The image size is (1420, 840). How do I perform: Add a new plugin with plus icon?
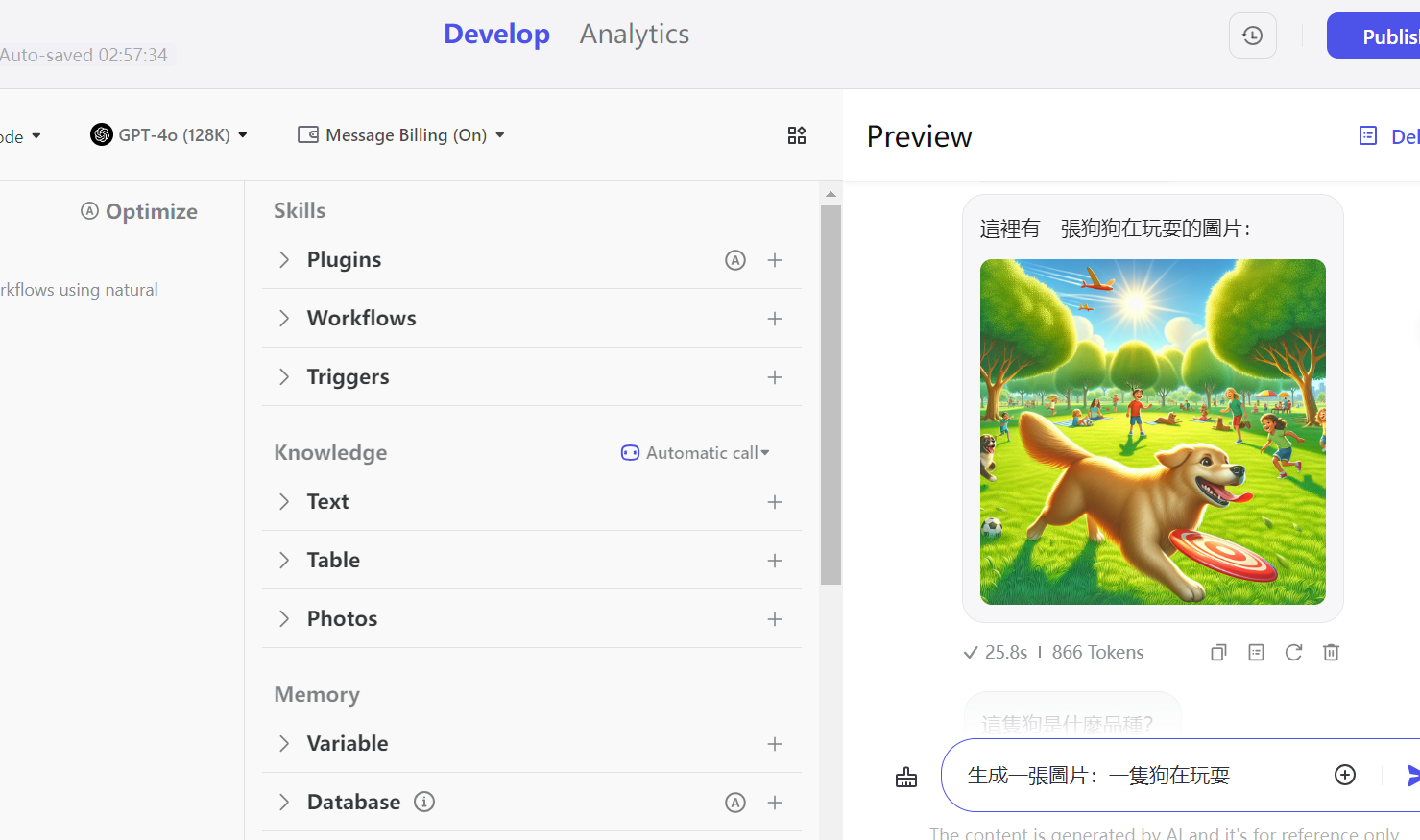[x=775, y=260]
